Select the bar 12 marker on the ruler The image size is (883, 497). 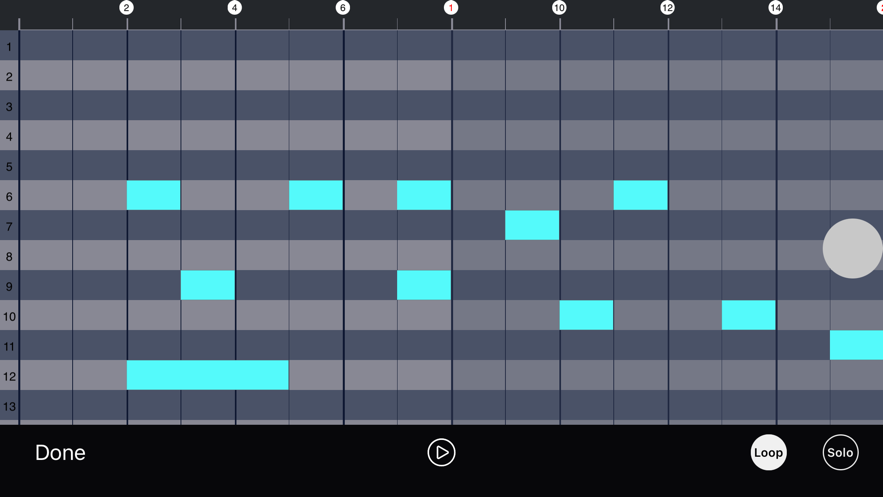click(x=667, y=8)
